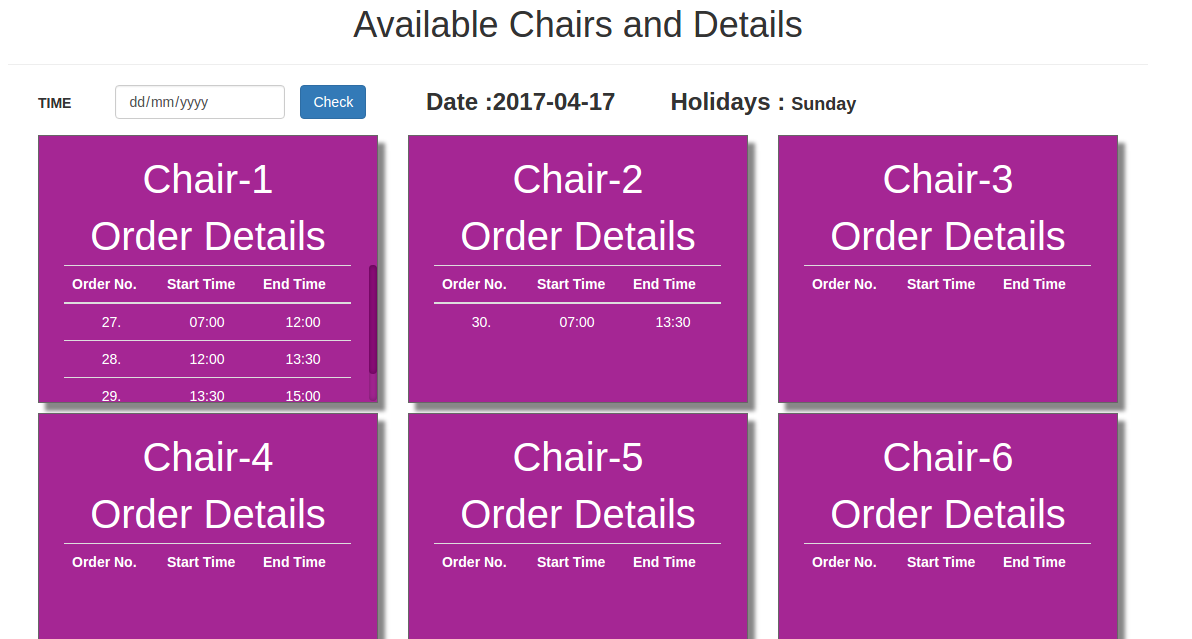Screen dimensions: 1192x639
Task: Select the Chair-1 card heading
Action: pos(208,180)
